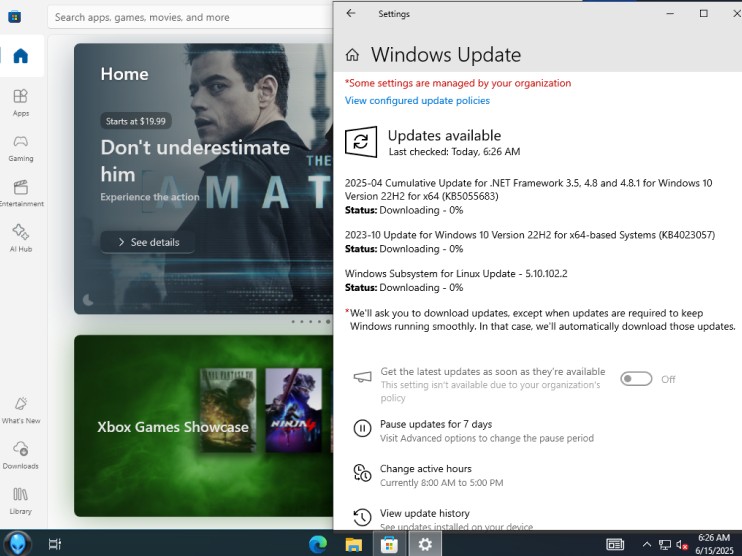742x556 pixels.
Task: Open View configured update policies link
Action: [417, 100]
